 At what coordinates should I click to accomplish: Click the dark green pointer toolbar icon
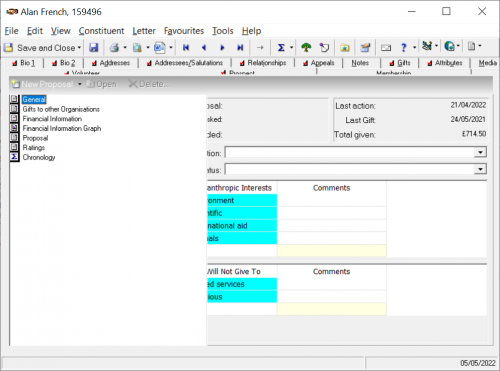click(427, 46)
